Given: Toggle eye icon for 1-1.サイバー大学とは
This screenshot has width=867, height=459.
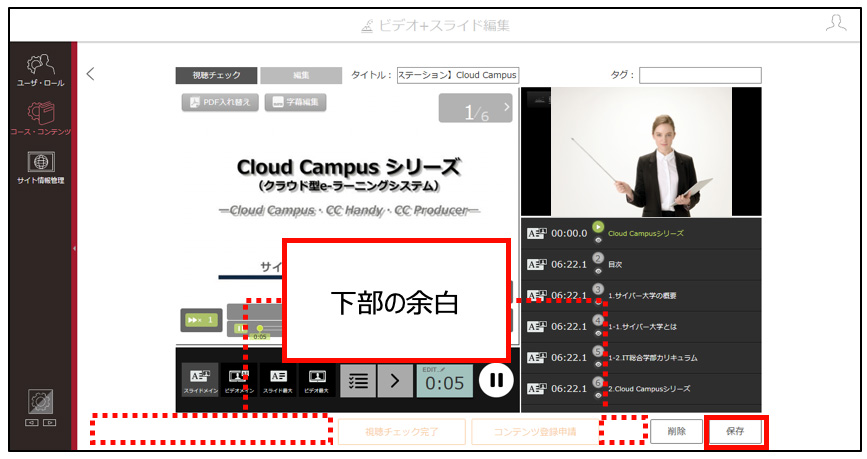Looking at the screenshot, I should pos(598,333).
